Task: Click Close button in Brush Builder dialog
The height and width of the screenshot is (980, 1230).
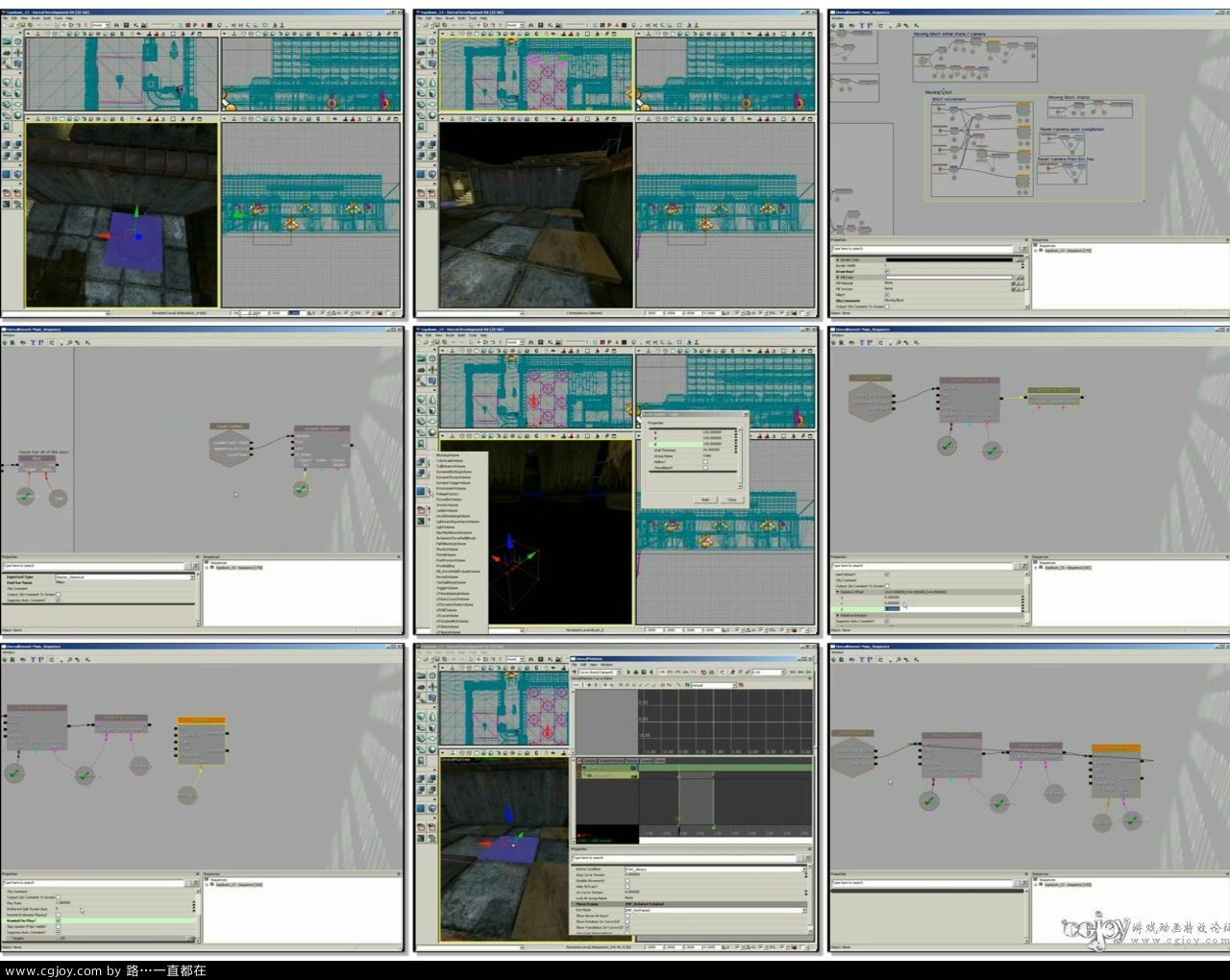Action: (732, 500)
